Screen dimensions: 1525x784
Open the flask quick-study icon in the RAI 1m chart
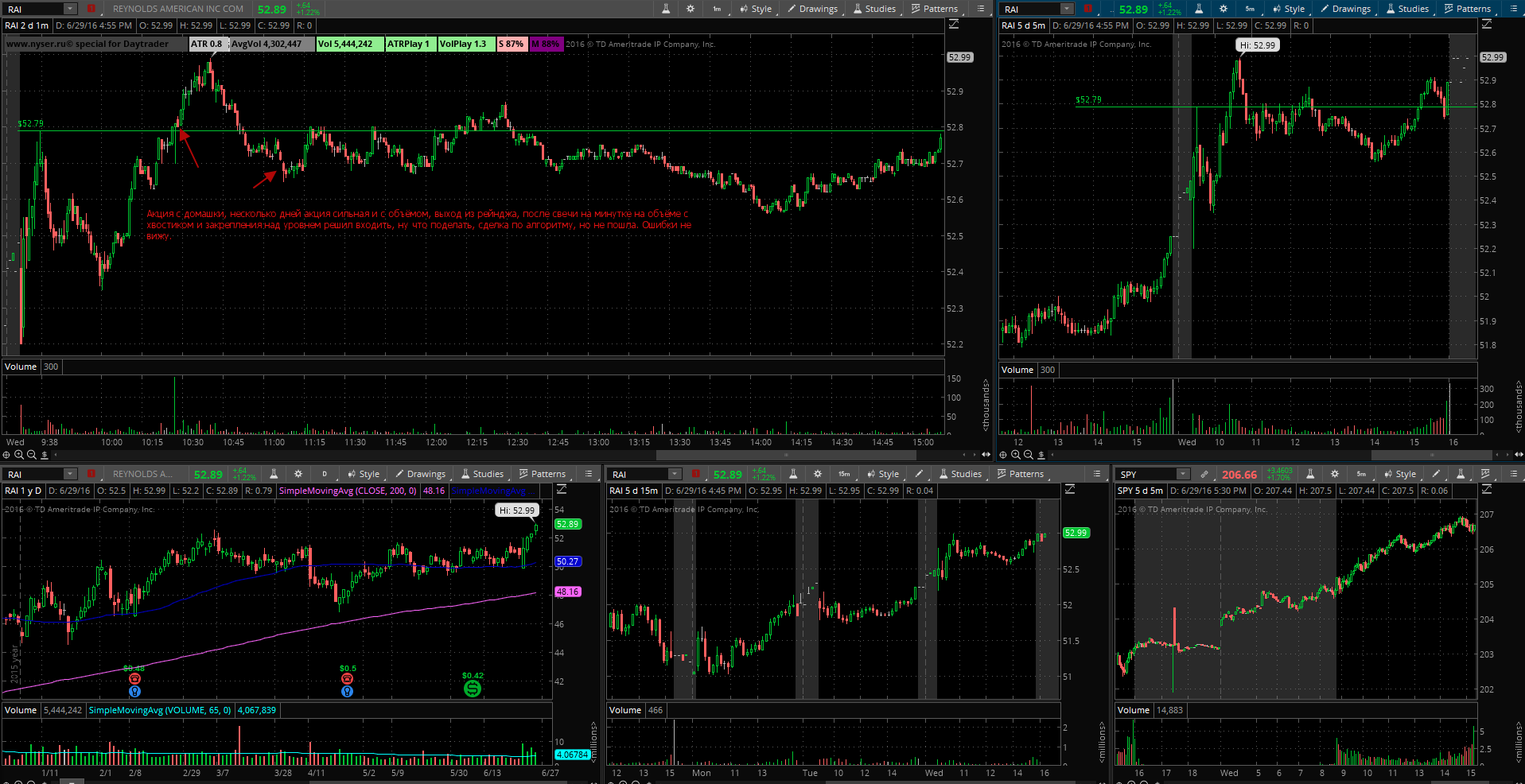pyautogui.click(x=667, y=9)
